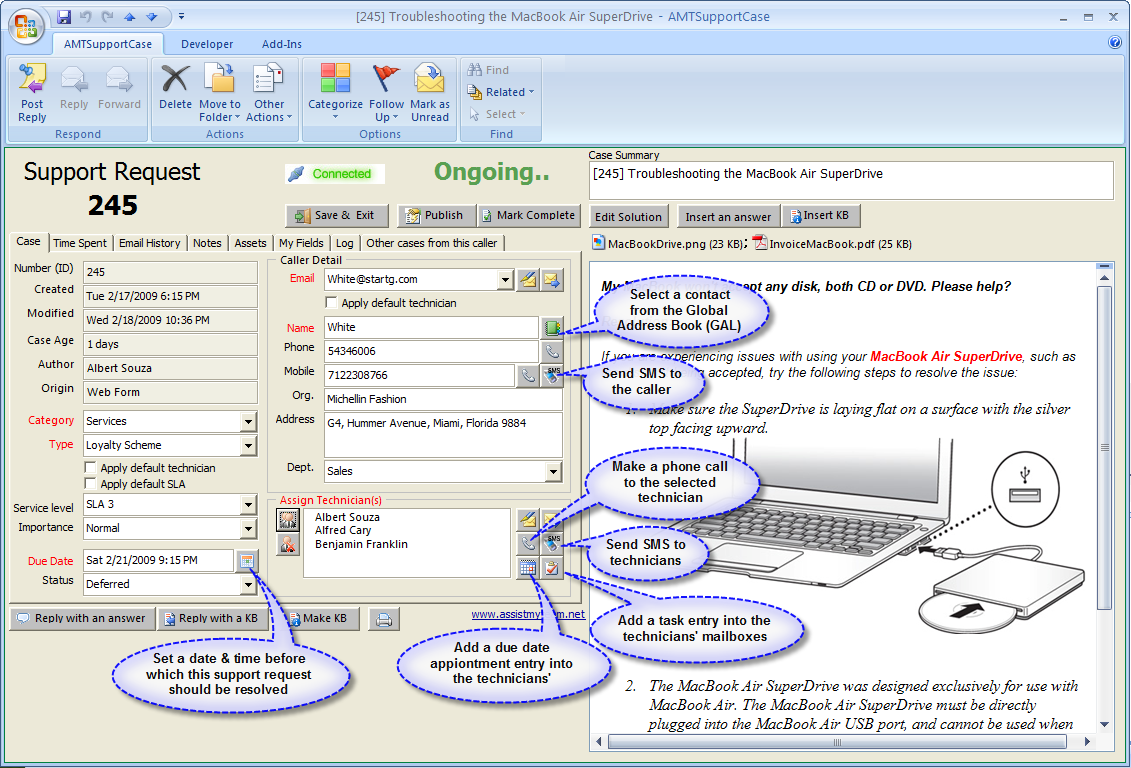Screen dimensions: 1131x768
Task: Click the Edit Solution button
Action: 628,216
